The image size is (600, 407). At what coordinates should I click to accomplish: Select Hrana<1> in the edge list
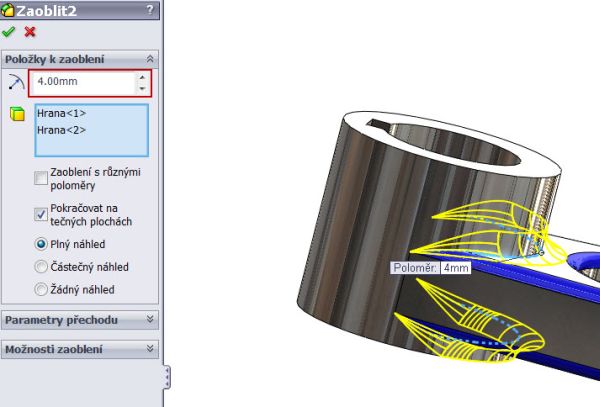pyautogui.click(x=62, y=114)
